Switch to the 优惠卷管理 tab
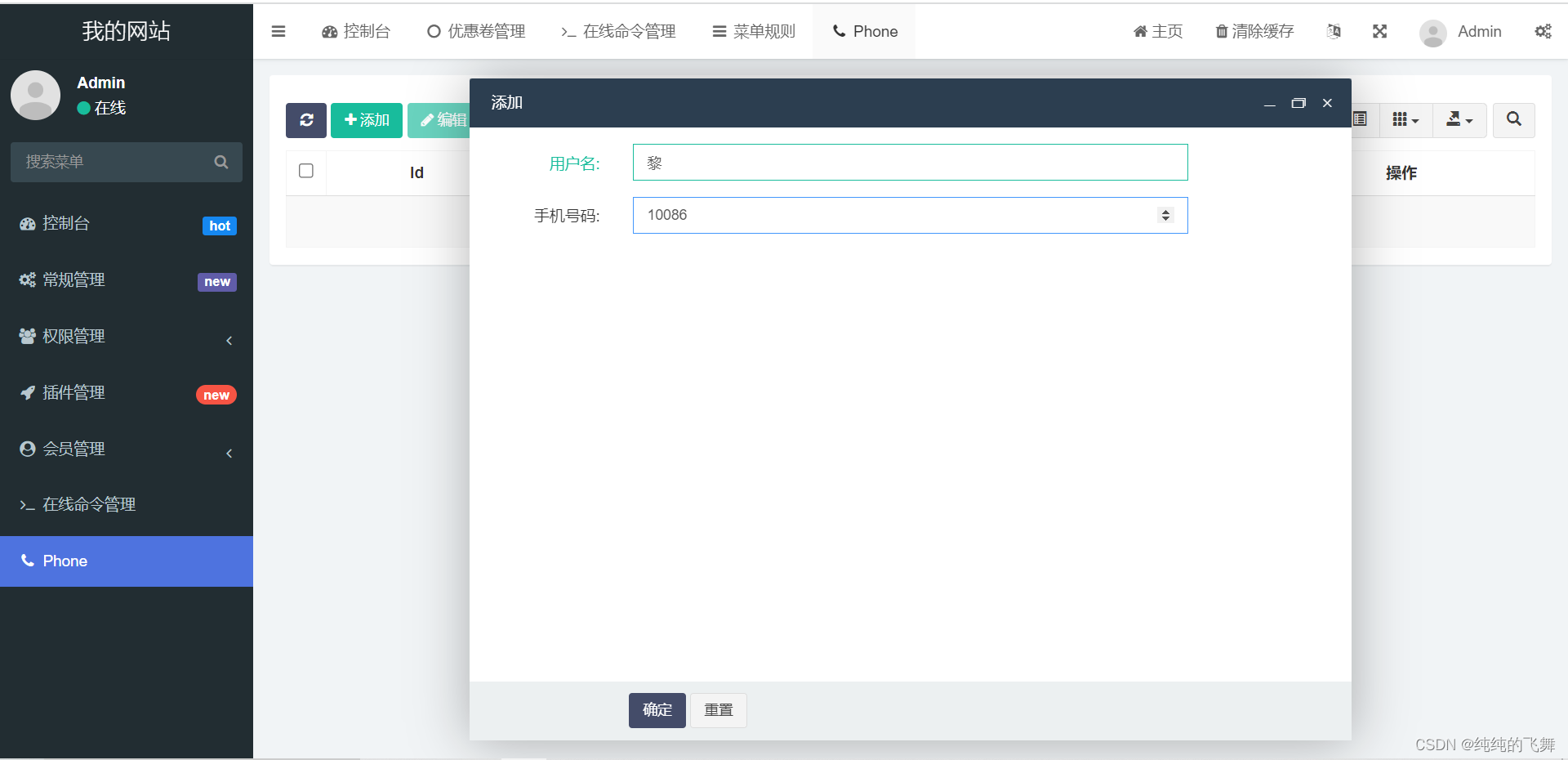Screen dimensions: 1568x760 tap(475, 31)
